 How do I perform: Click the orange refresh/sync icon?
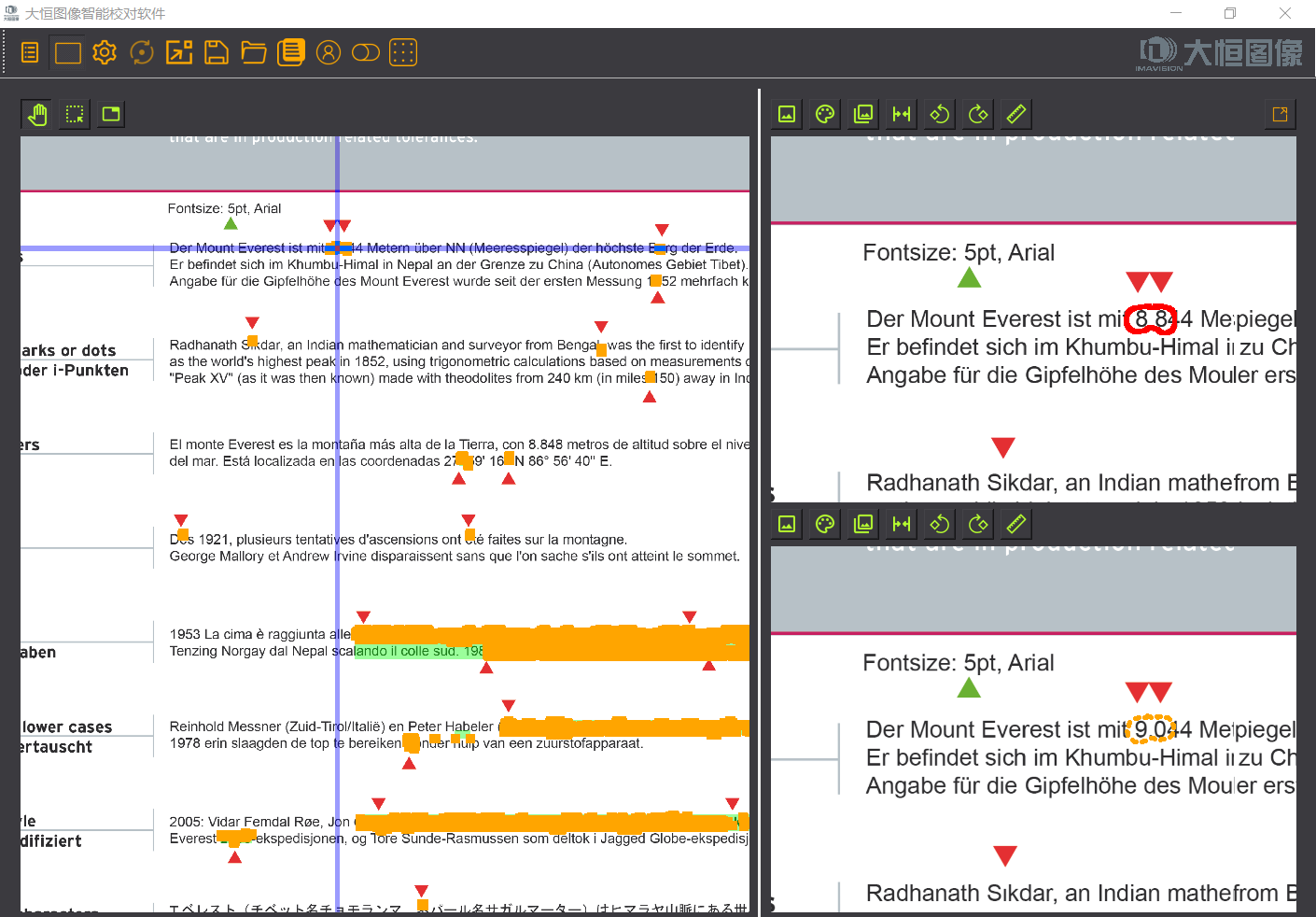(x=142, y=53)
